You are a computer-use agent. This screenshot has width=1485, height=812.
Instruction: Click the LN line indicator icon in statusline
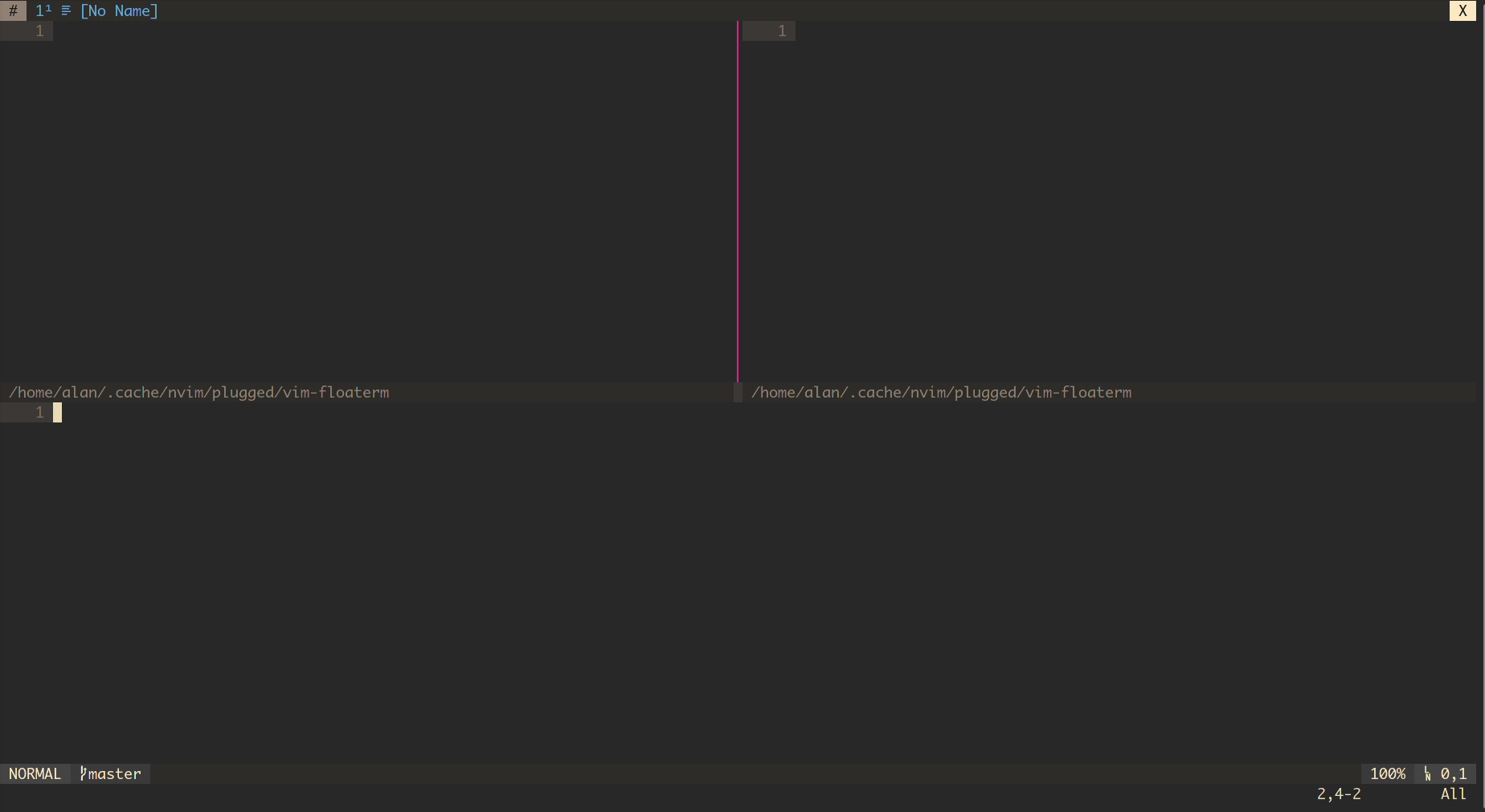coord(1426,773)
